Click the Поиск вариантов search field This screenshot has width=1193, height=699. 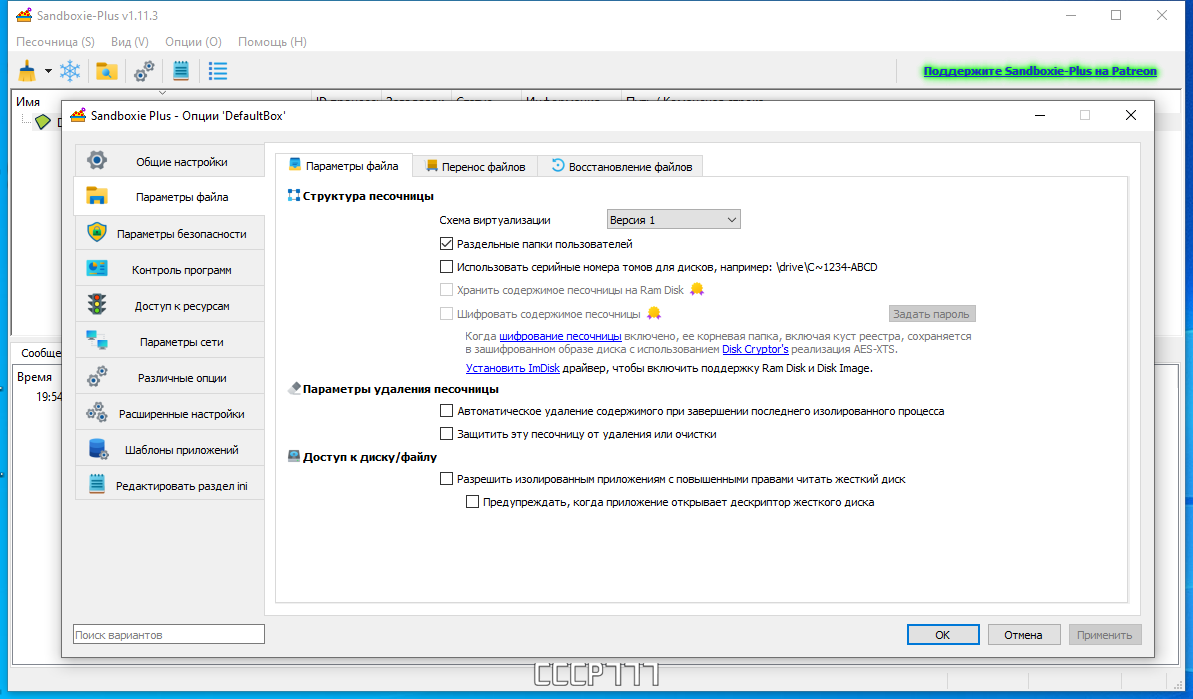169,634
